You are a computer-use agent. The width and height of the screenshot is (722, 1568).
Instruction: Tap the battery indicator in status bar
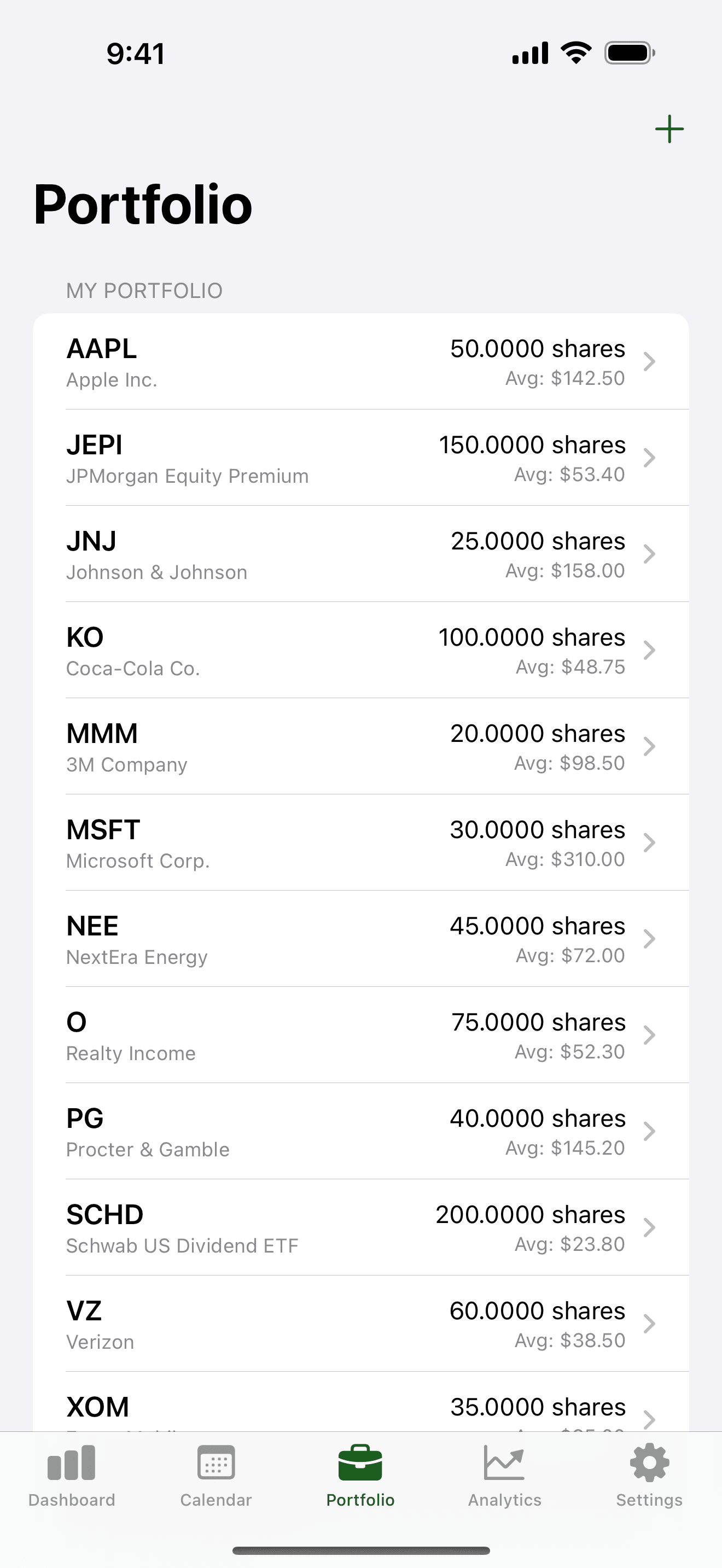pos(630,53)
